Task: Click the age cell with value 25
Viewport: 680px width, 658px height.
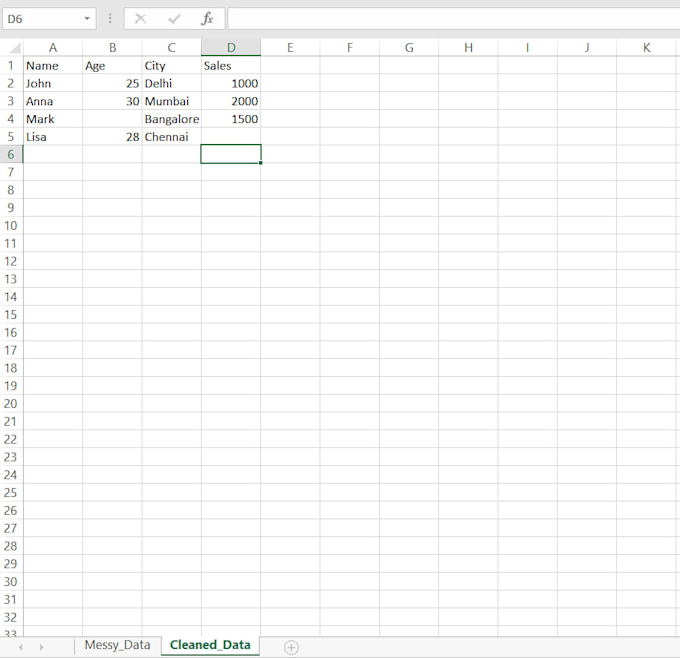Action: coord(112,83)
